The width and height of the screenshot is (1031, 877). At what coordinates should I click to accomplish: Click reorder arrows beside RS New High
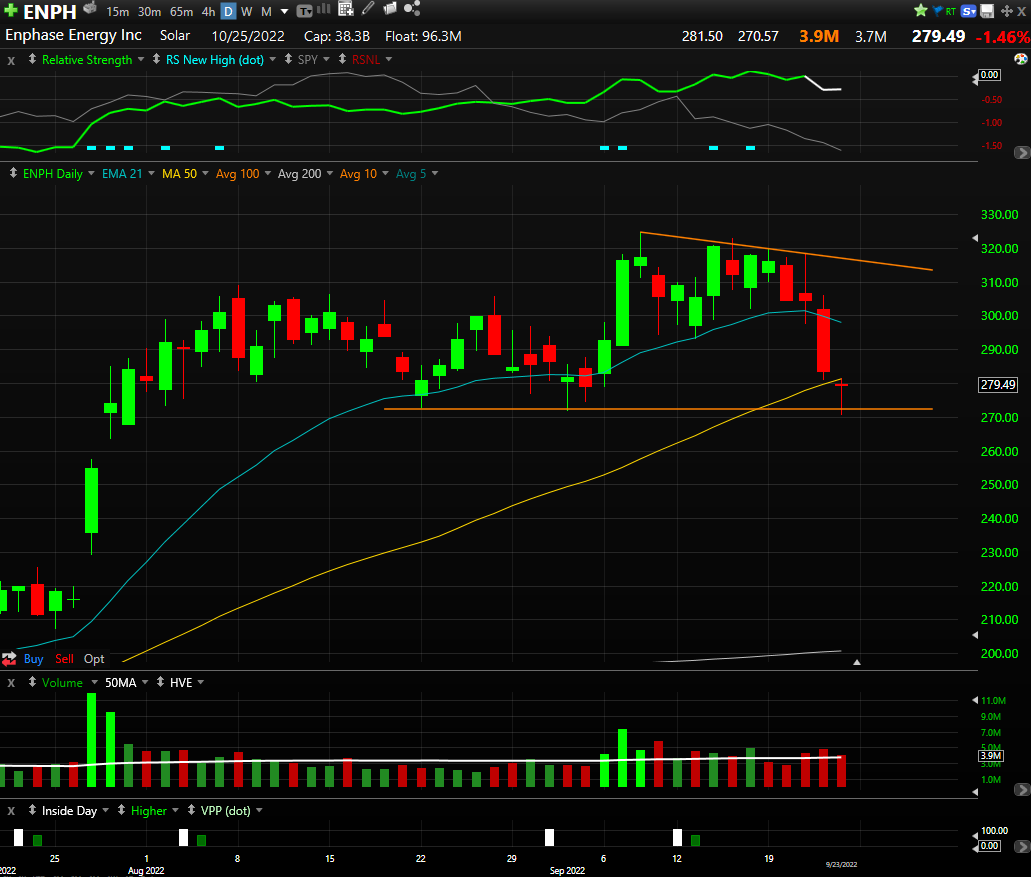(156, 59)
